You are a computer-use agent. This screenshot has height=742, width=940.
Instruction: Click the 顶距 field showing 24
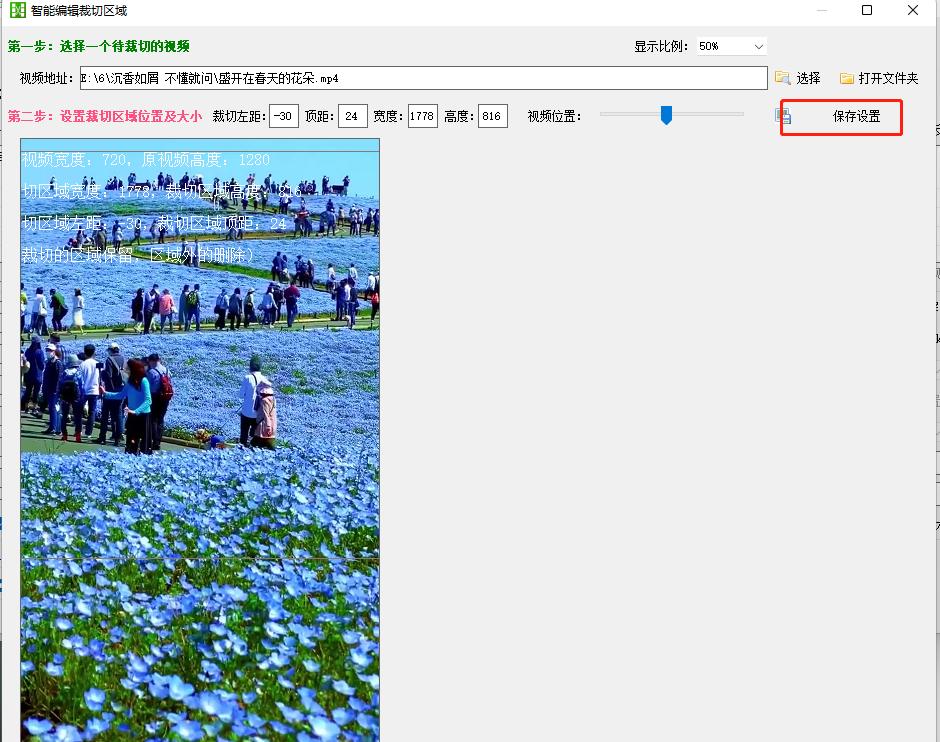coord(352,117)
